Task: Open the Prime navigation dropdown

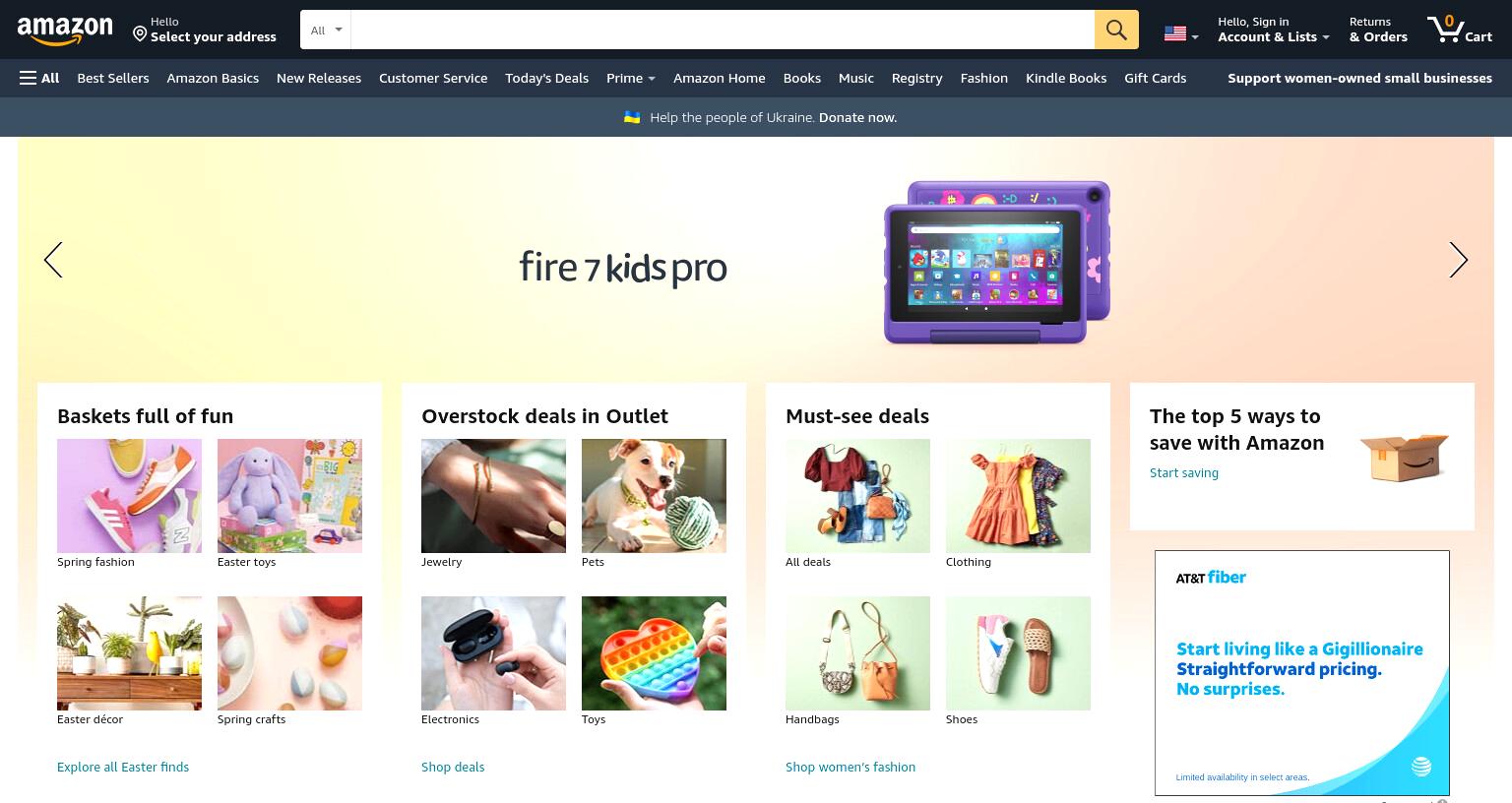Action: pos(631,78)
